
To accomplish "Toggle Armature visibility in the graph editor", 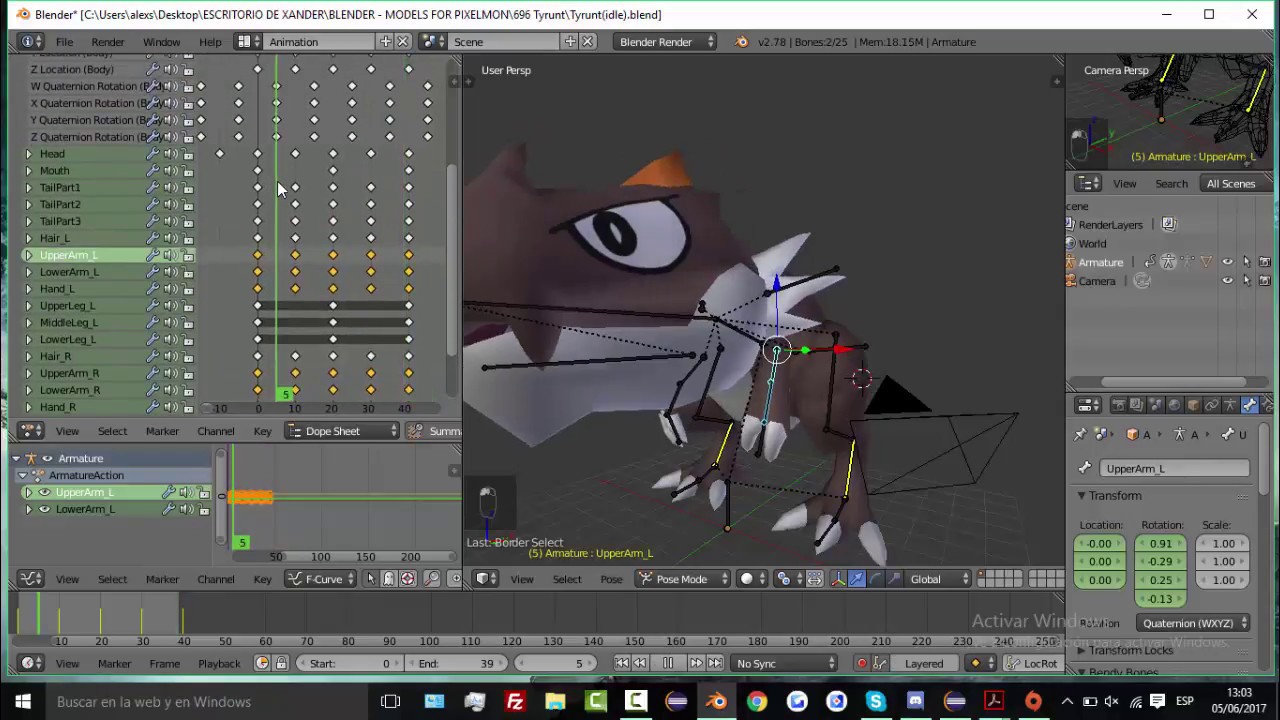I will pos(47,458).
